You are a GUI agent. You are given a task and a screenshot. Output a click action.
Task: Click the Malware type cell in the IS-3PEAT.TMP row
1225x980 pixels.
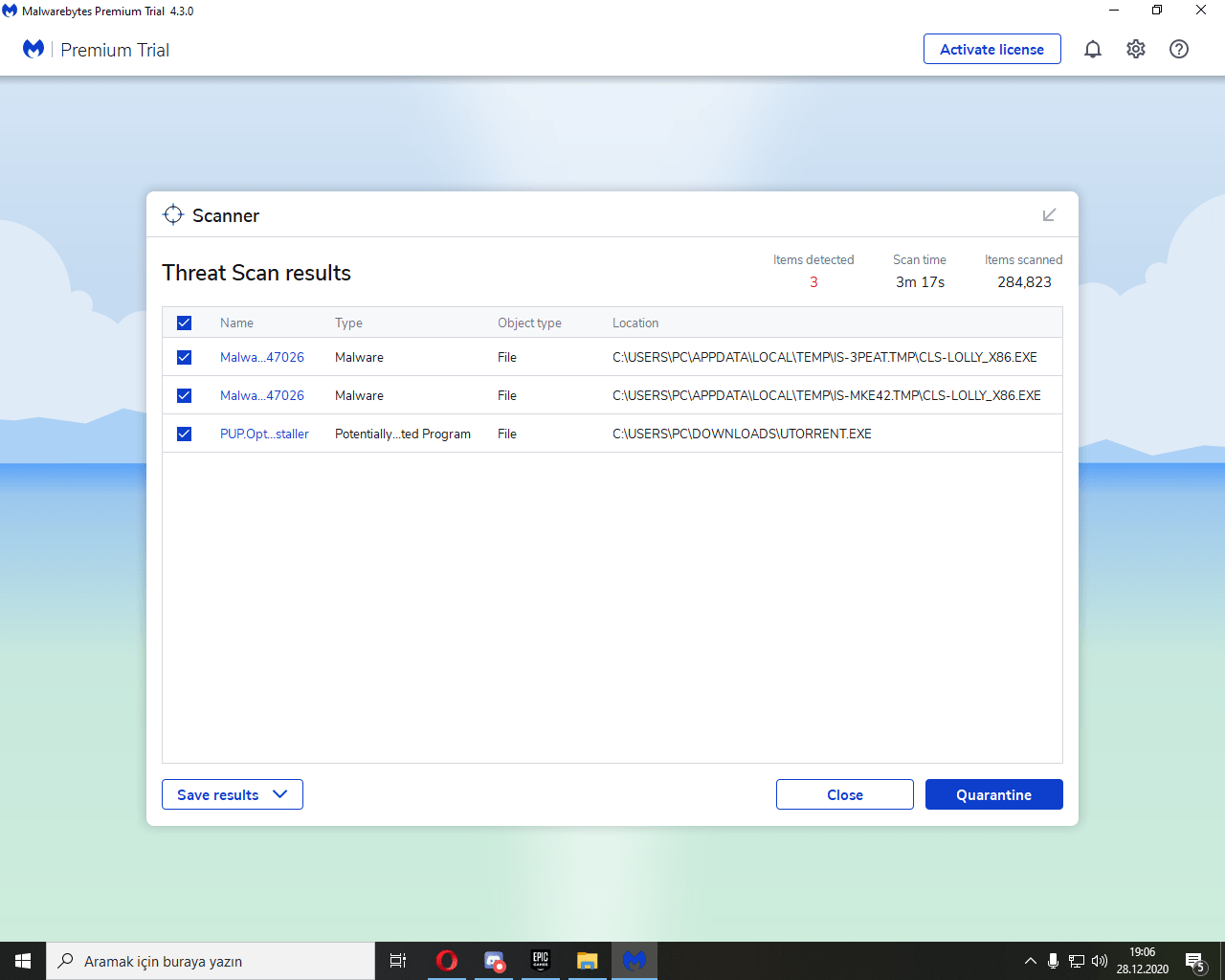359,357
